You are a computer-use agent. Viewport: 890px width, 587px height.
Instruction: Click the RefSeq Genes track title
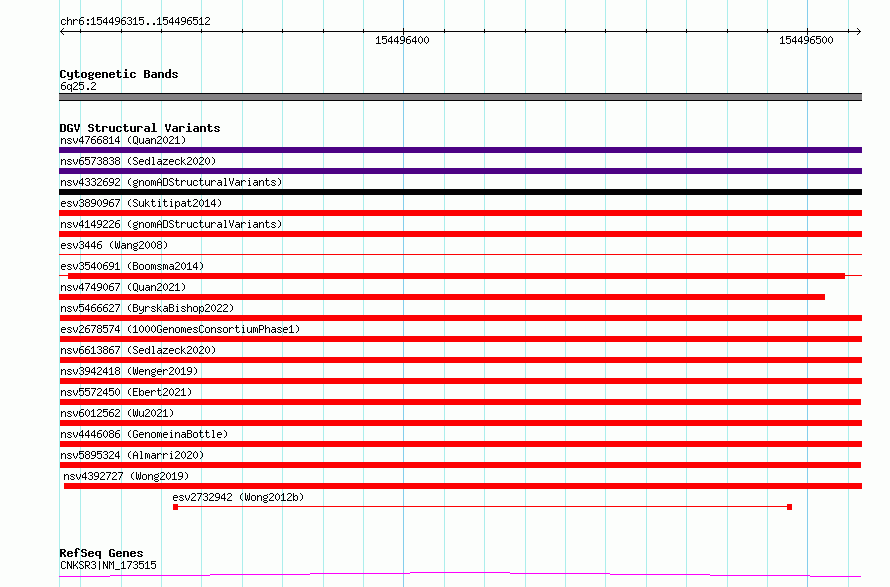pyautogui.click(x=101, y=553)
